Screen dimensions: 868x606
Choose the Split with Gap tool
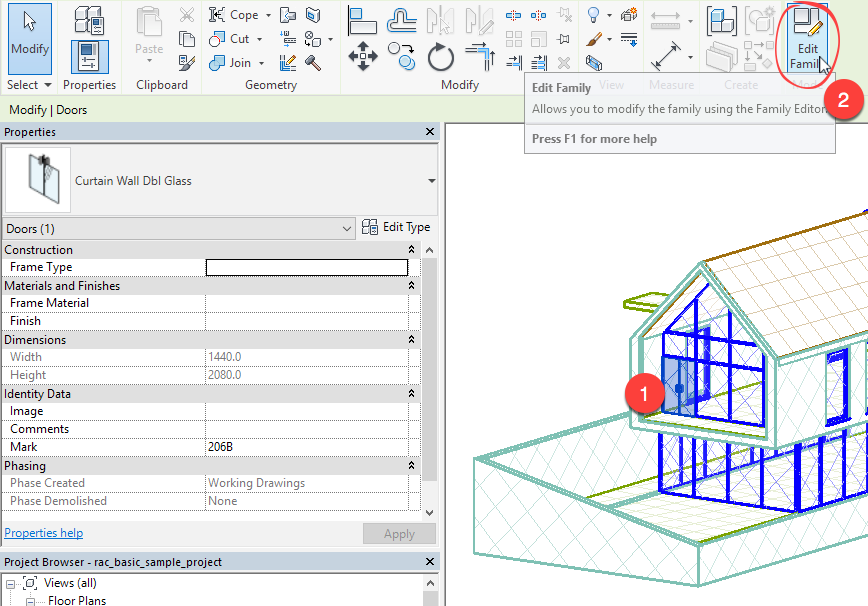pos(538,15)
